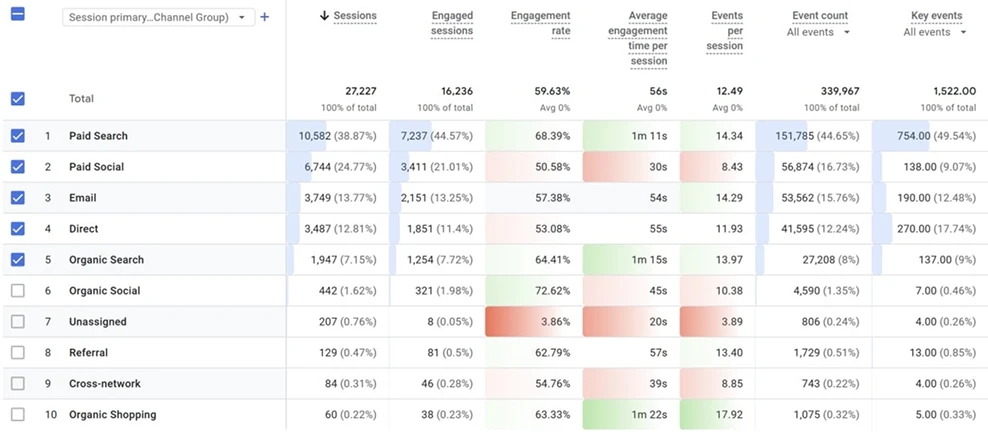Uncheck the Paid Search row checkbox
Screen dimensions: 988x438
(18, 135)
